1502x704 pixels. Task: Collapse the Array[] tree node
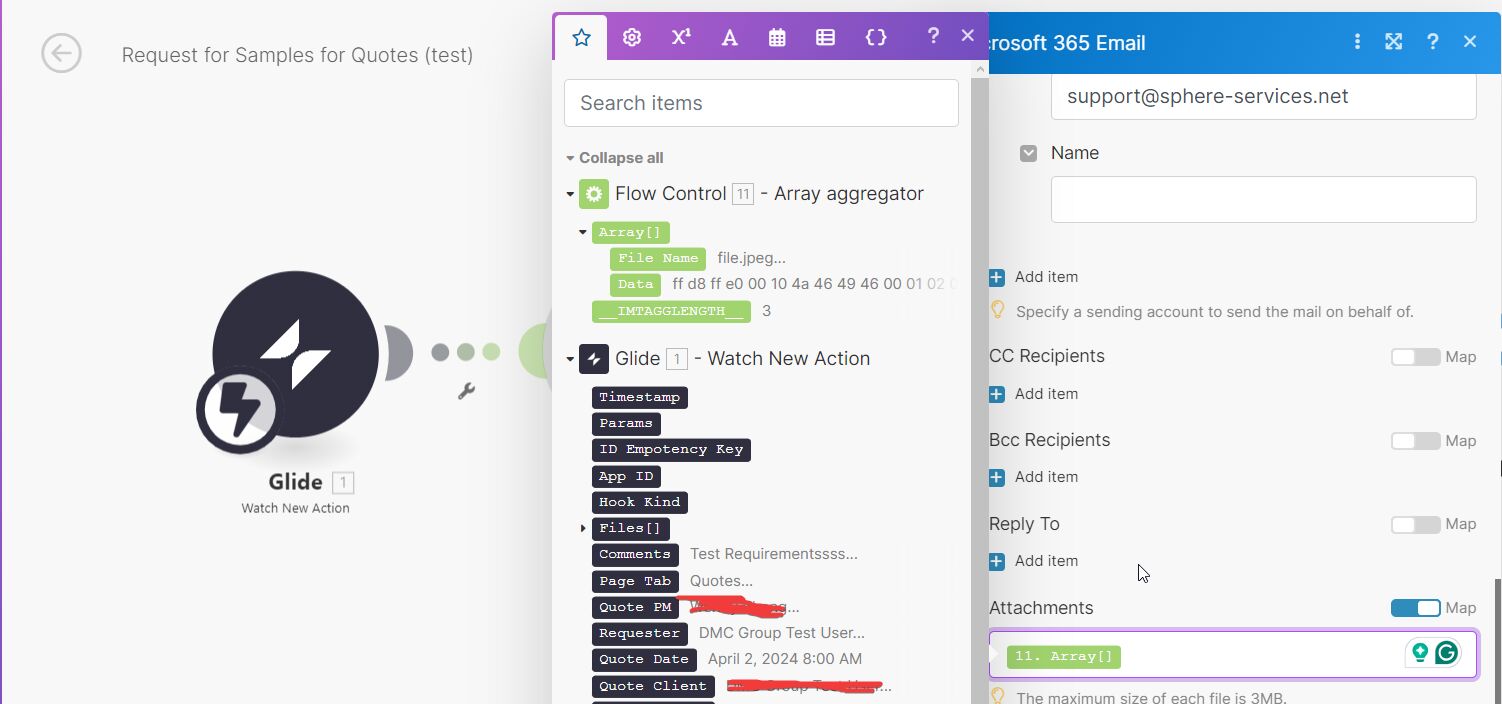(583, 232)
